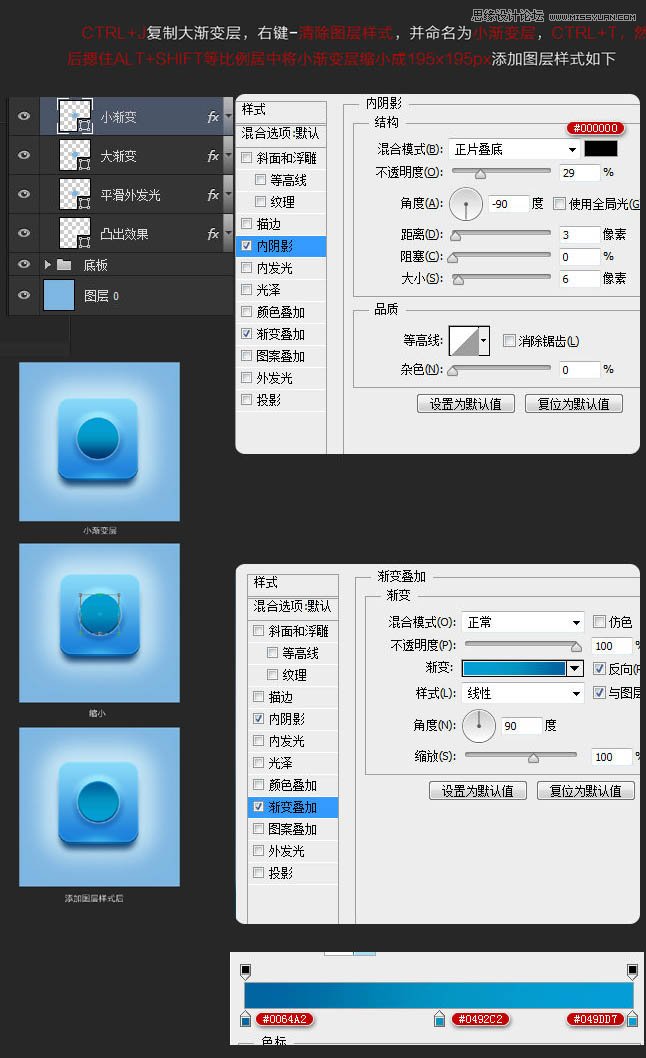The image size is (646, 1058).
Task: Click the angle dial in 内阴影 settings
Action: tap(466, 204)
